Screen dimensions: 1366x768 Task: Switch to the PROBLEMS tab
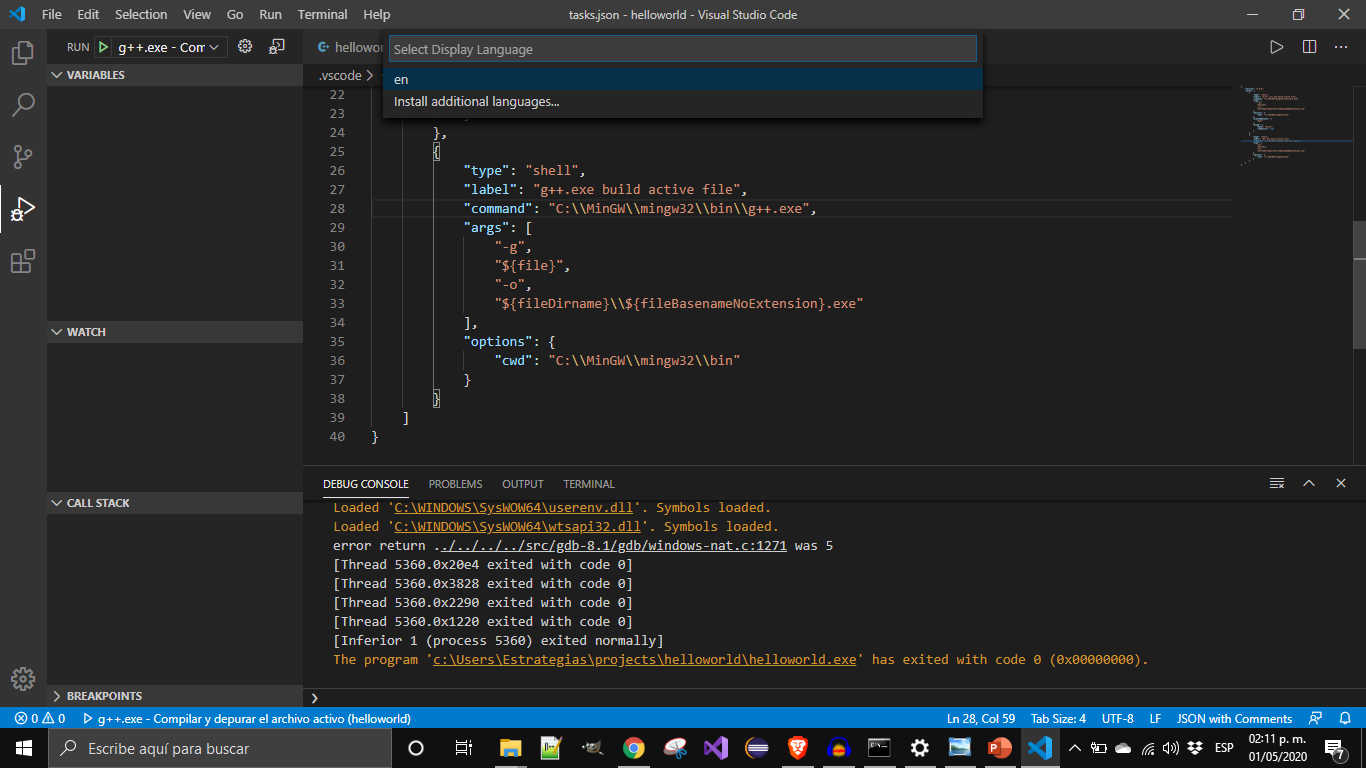pos(455,483)
